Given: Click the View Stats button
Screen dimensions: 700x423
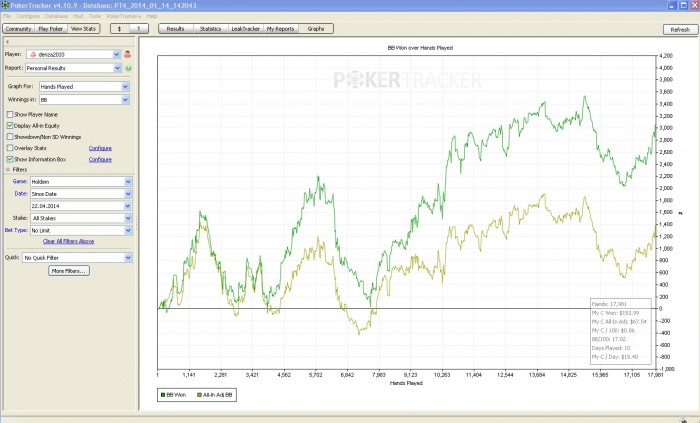Looking at the screenshot, I should [x=83, y=29].
